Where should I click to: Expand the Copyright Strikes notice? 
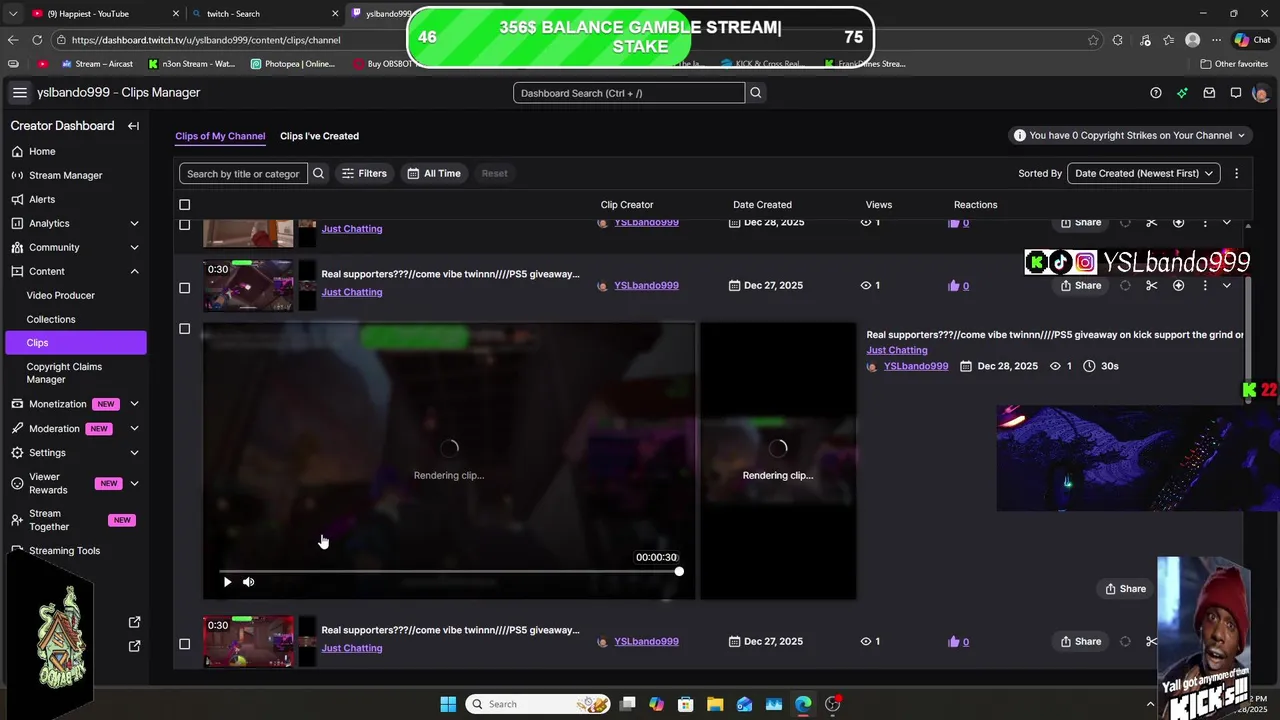1130,135
